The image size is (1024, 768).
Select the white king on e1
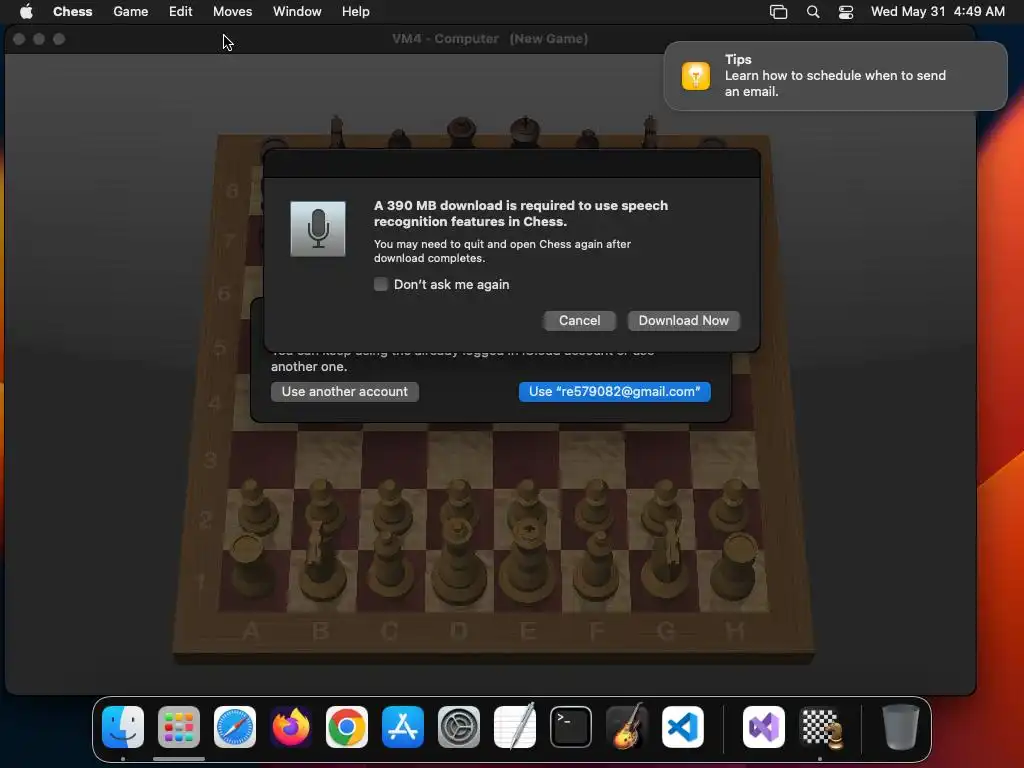pos(529,562)
